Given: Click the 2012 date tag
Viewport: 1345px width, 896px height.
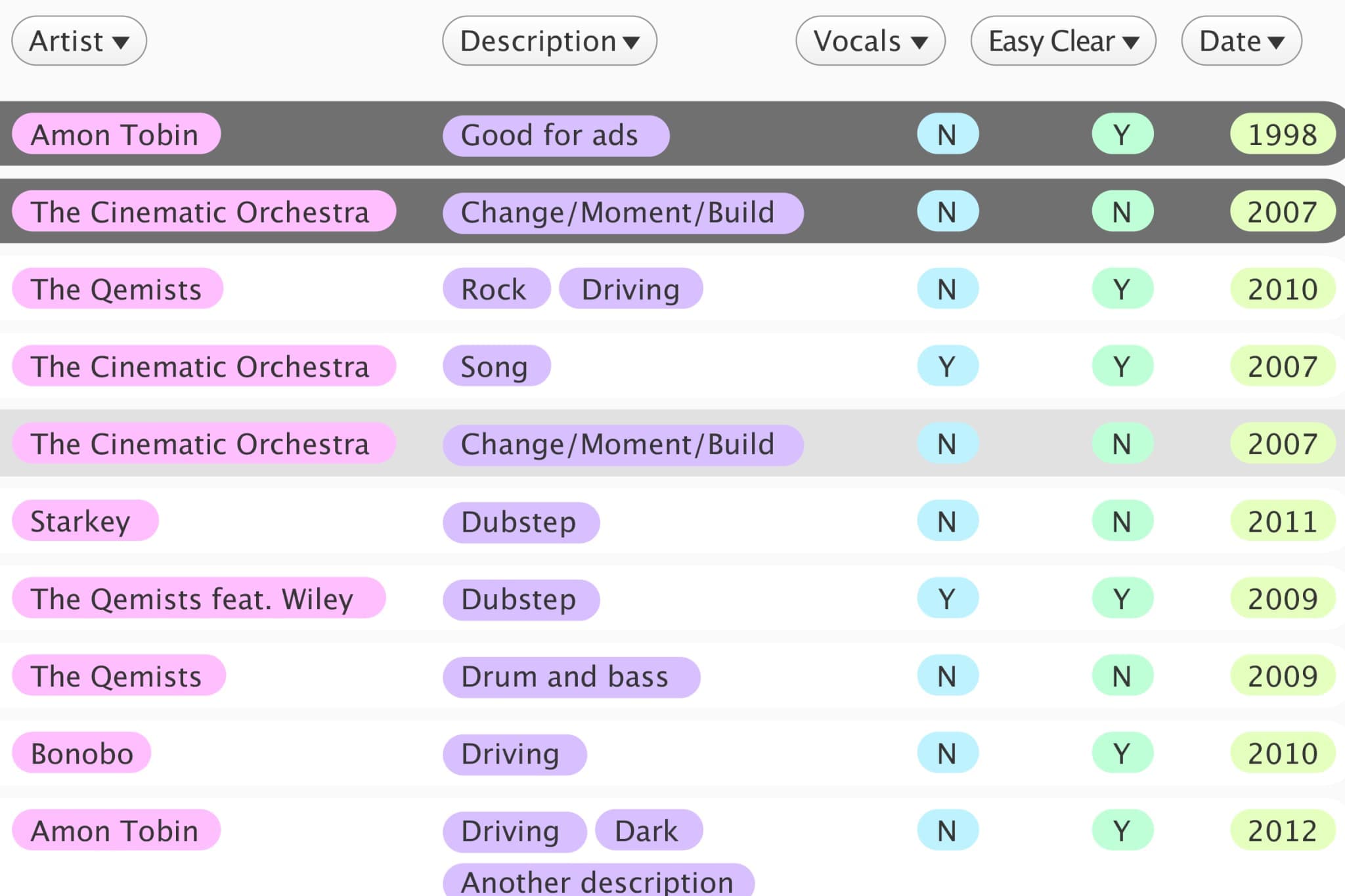Looking at the screenshot, I should click(x=1281, y=831).
